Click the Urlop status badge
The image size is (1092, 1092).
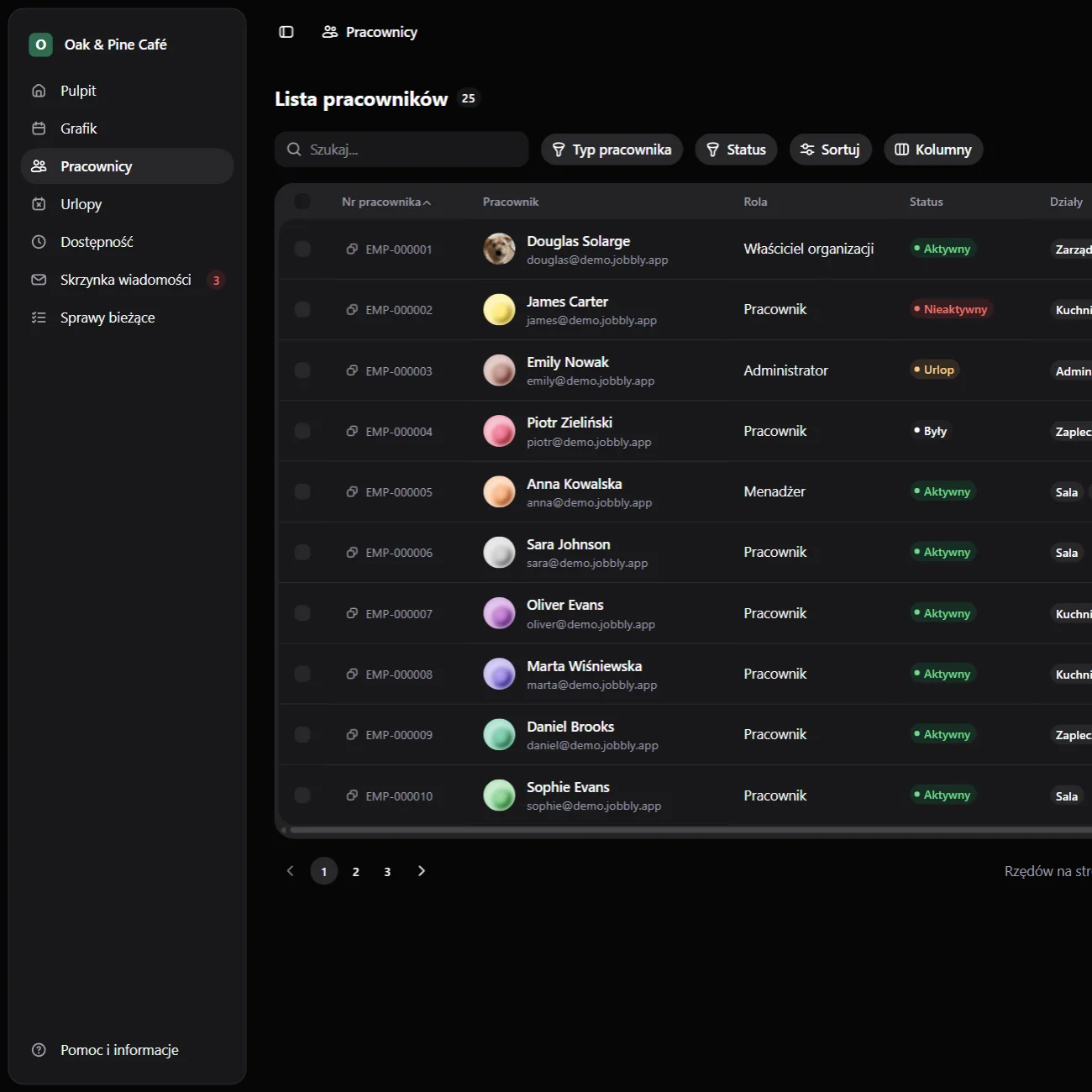(934, 370)
